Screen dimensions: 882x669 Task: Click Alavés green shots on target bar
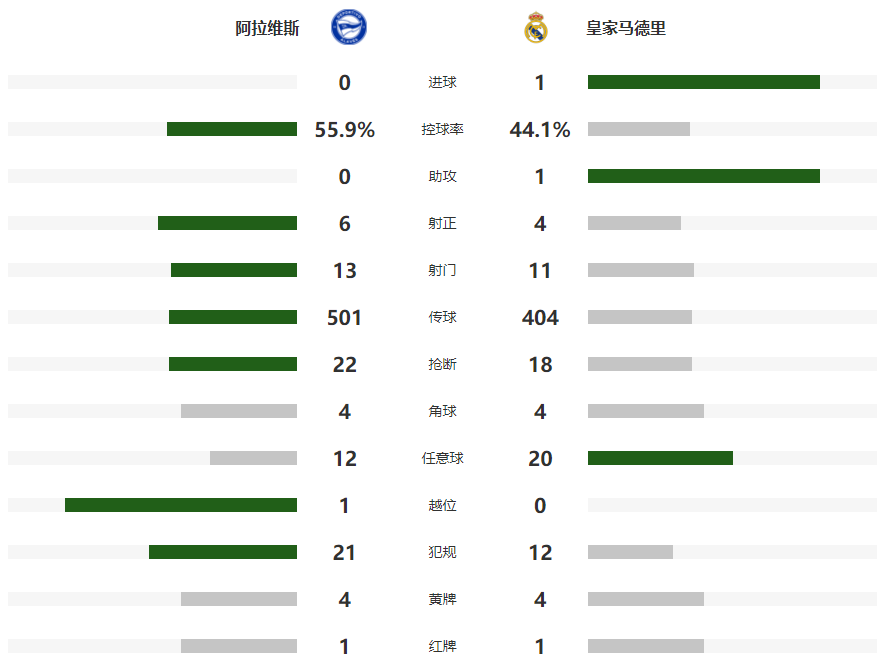[x=227, y=223]
